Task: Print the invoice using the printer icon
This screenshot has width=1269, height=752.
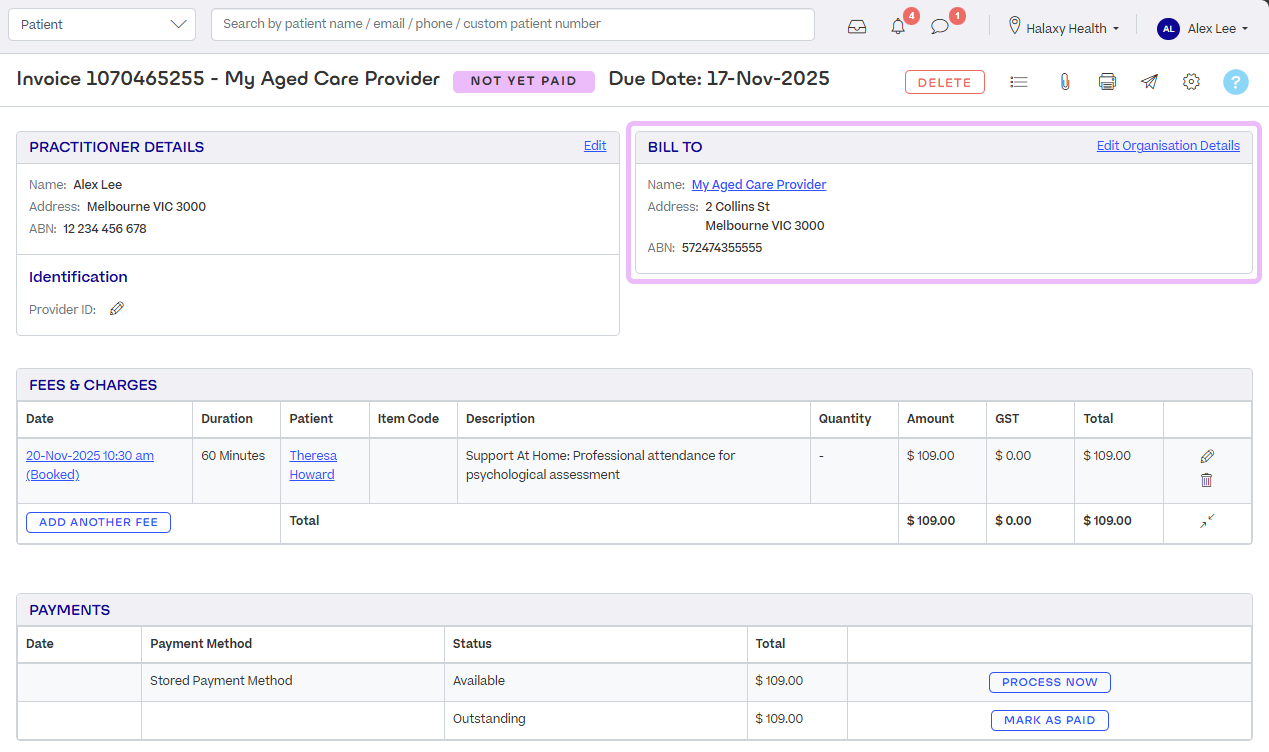Action: 1107,82
